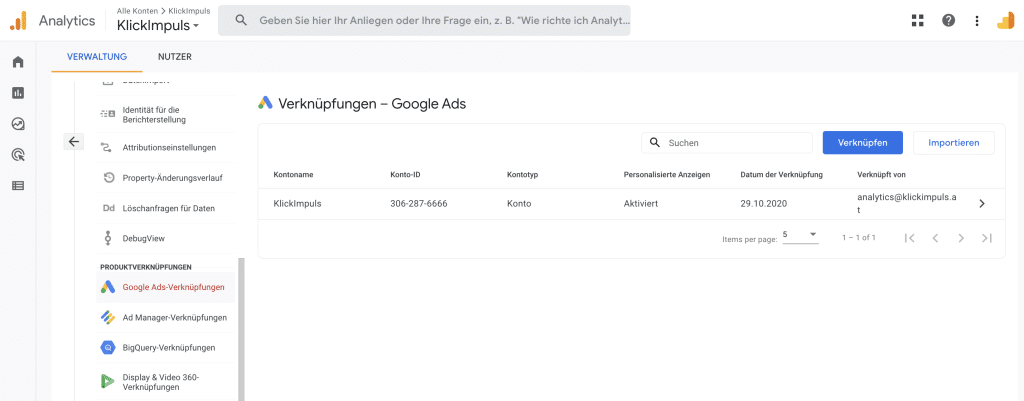Open the three-dot more options menu
Viewport: 1024px width, 401px height.
pos(977,20)
